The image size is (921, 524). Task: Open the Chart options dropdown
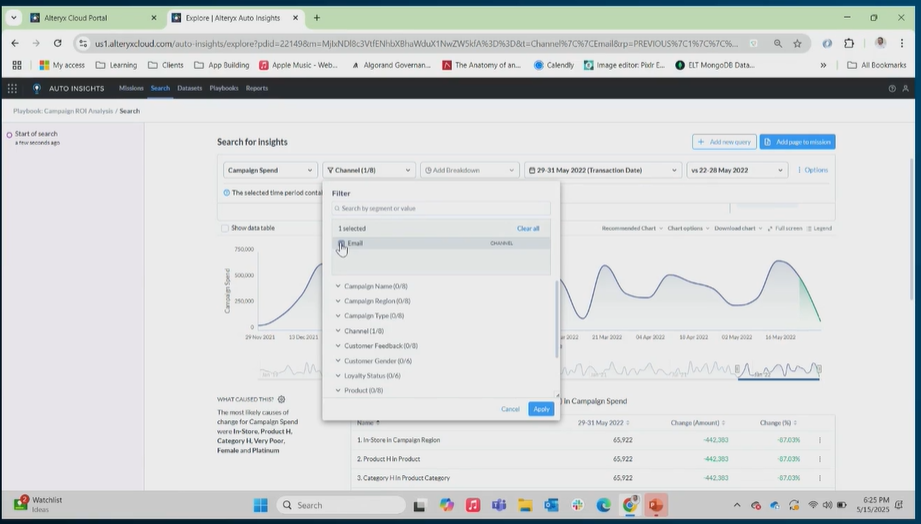coord(688,228)
